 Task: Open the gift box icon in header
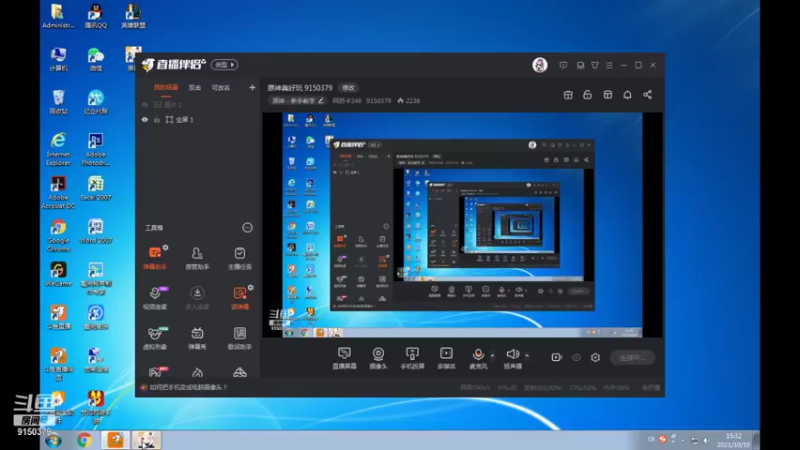(x=568, y=95)
